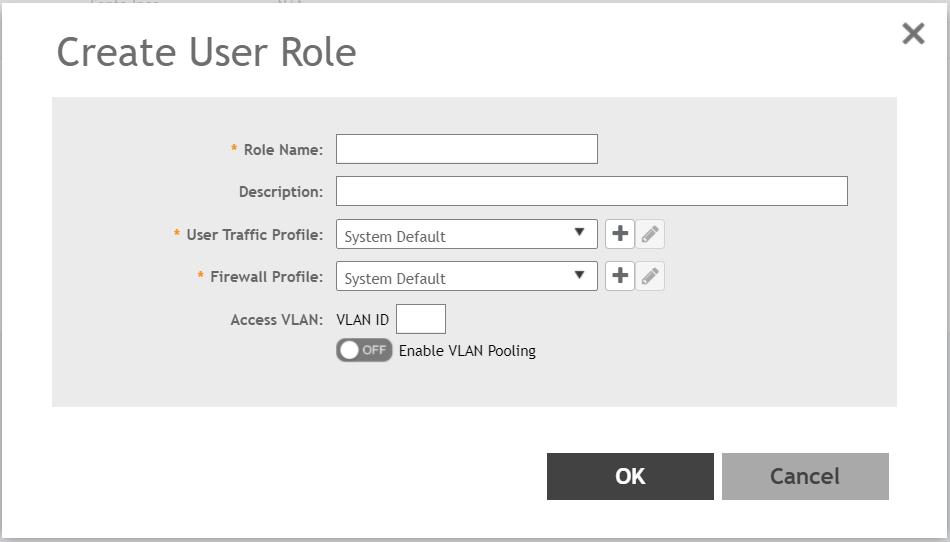Click the Description field label
The image size is (950, 542).
280,192
